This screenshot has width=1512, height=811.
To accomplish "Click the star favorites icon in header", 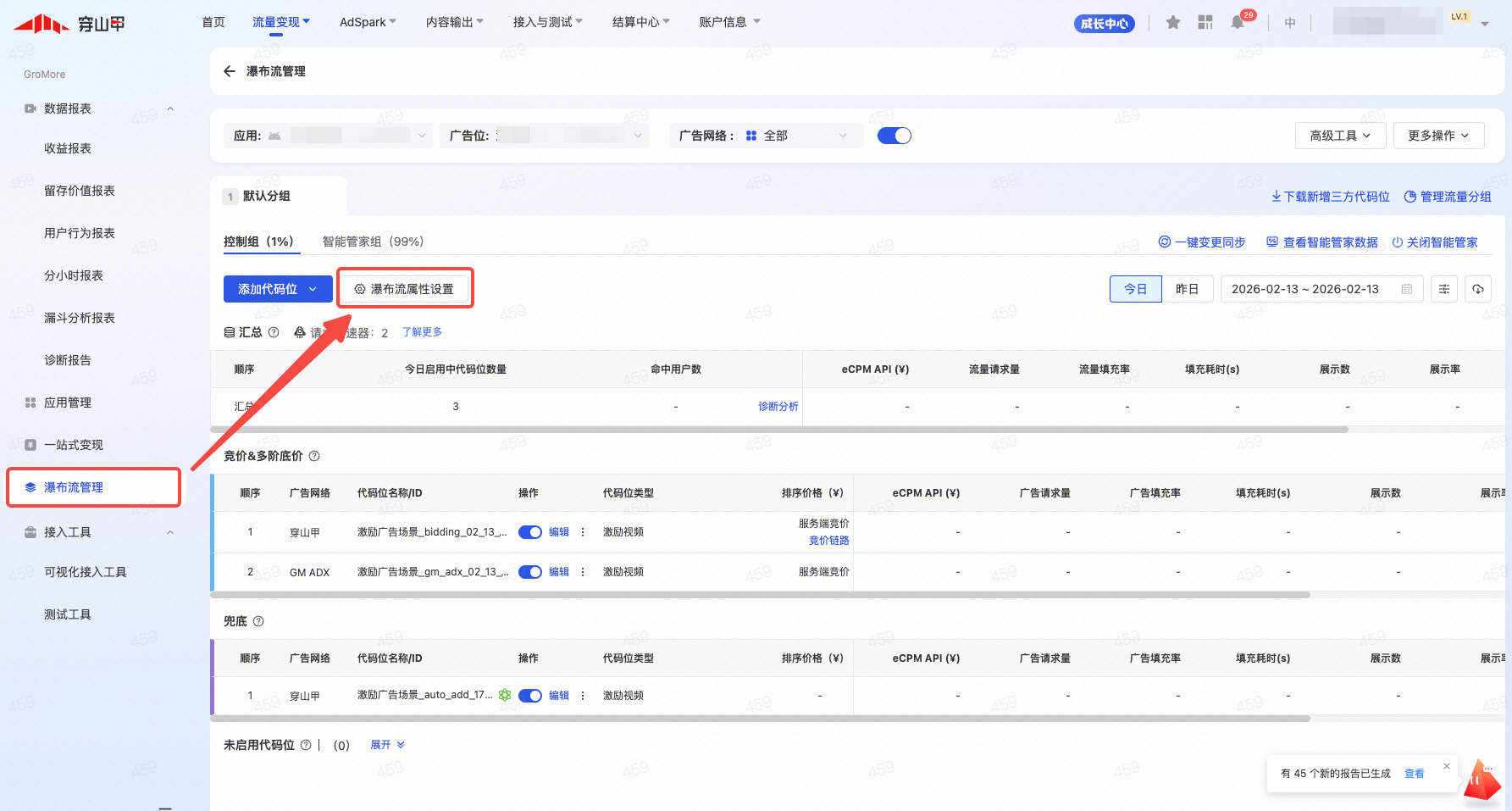I will point(1173,23).
